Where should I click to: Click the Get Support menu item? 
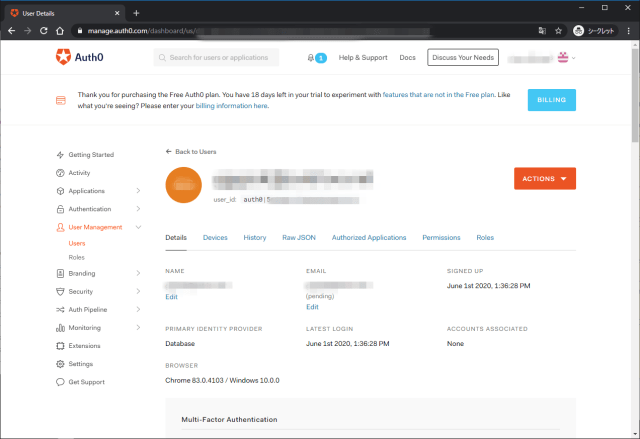87,382
